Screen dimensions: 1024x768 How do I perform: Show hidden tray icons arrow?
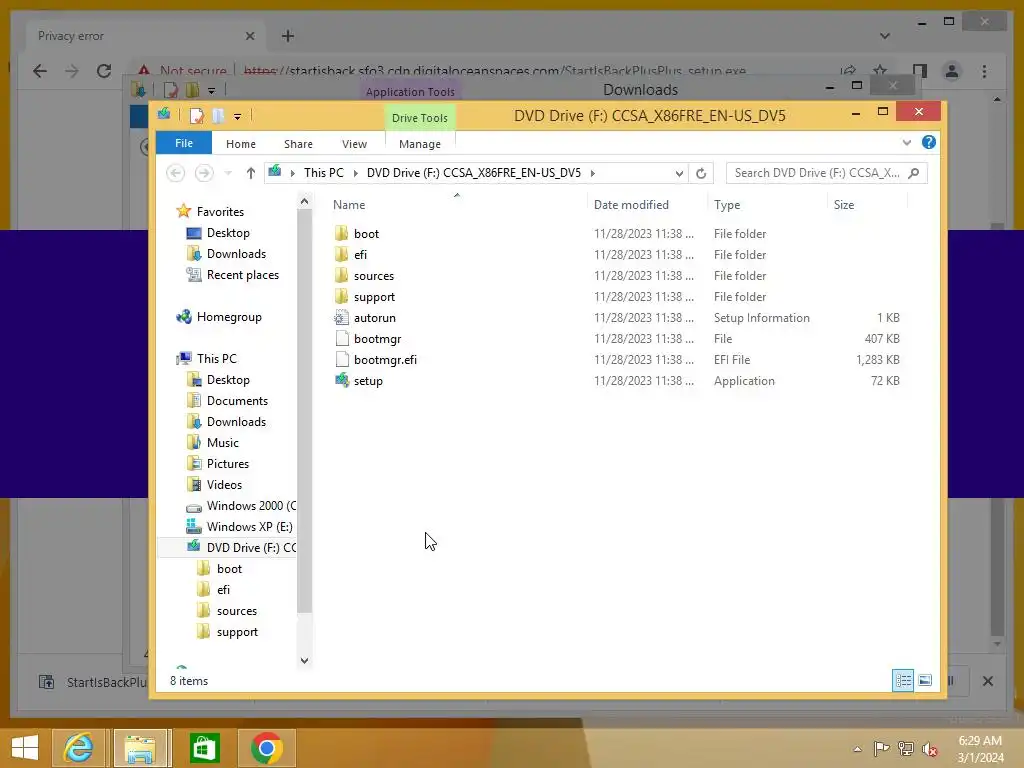(x=857, y=749)
